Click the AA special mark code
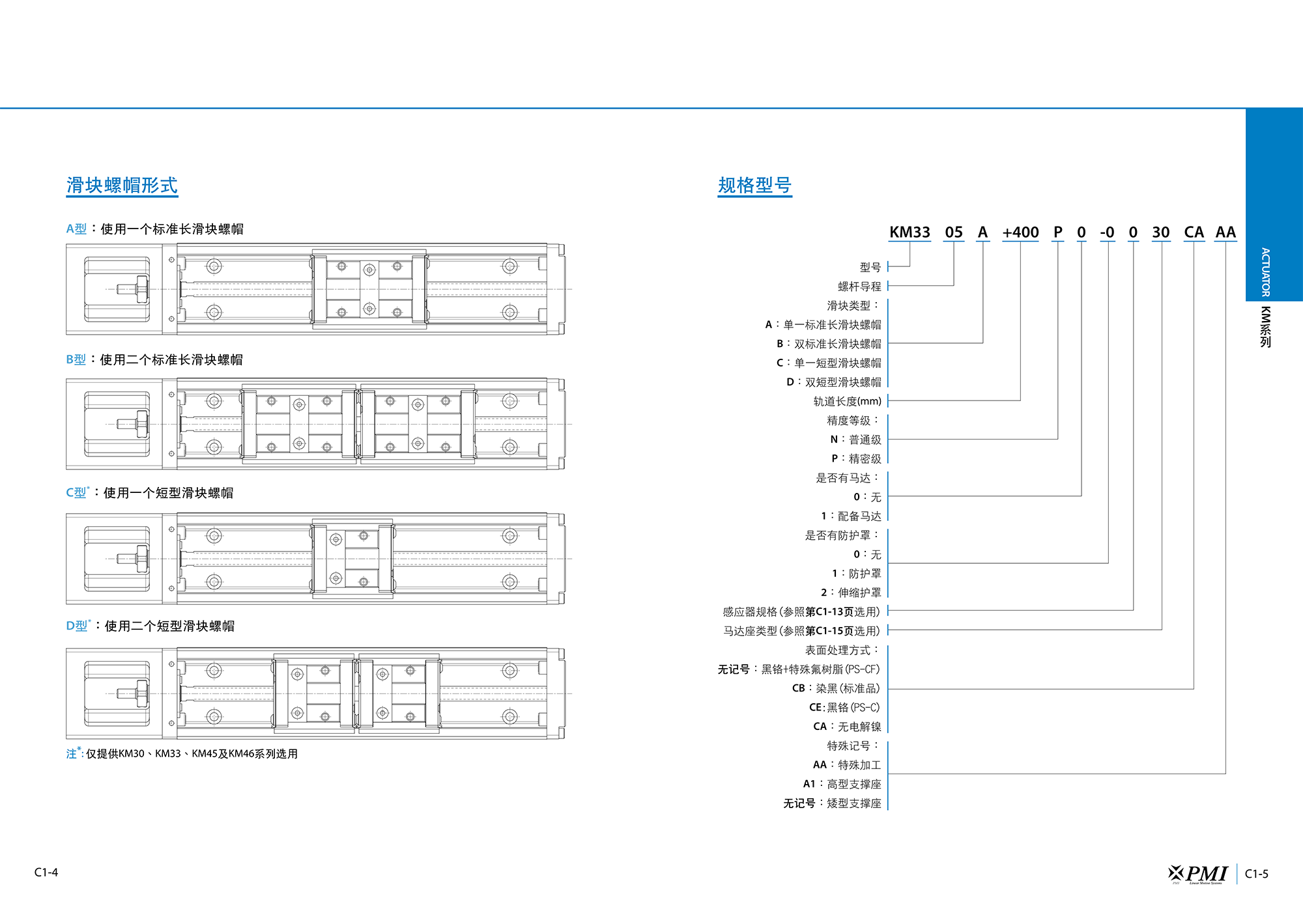Screen dimensions: 1303x924 [1225, 232]
